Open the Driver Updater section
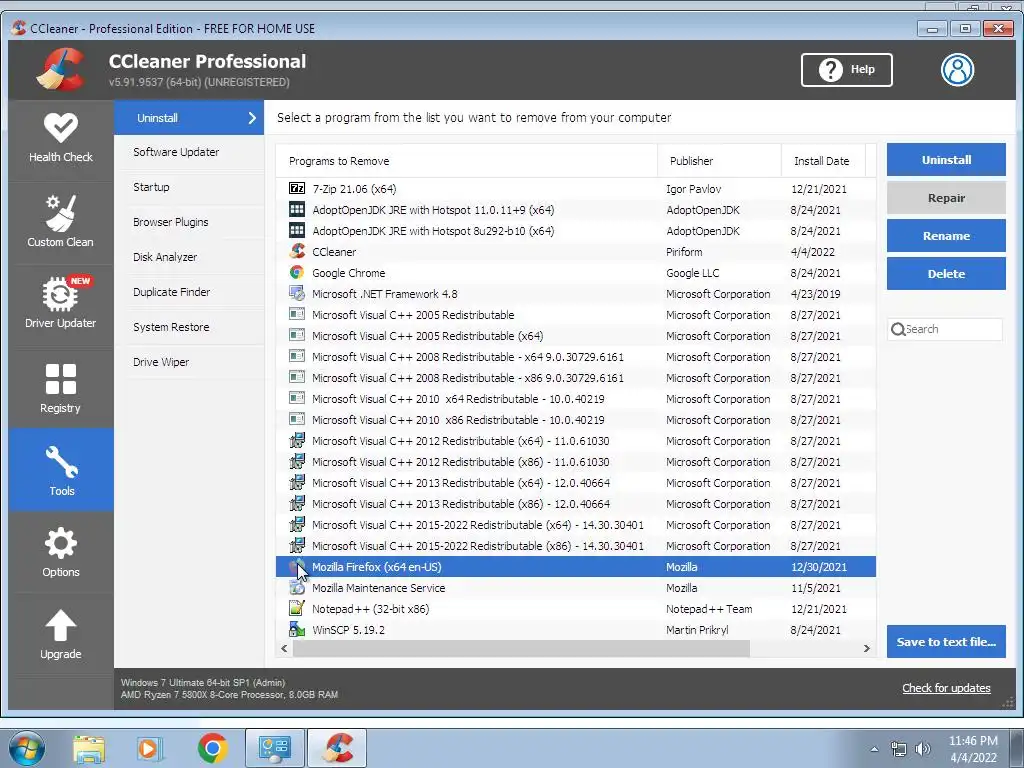Viewport: 1024px width, 768px height. 61,302
